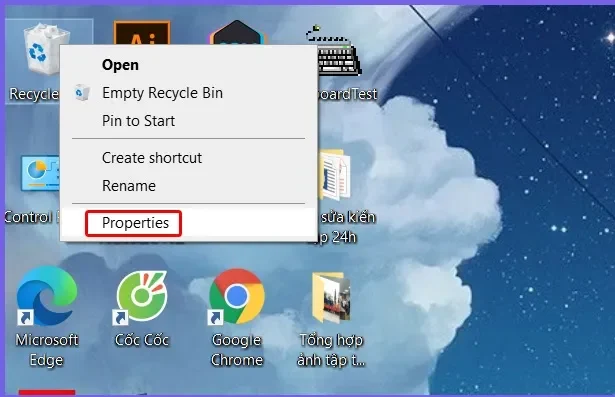
Task: Click the Adobe Illustrator desktop icon
Action: [142, 33]
